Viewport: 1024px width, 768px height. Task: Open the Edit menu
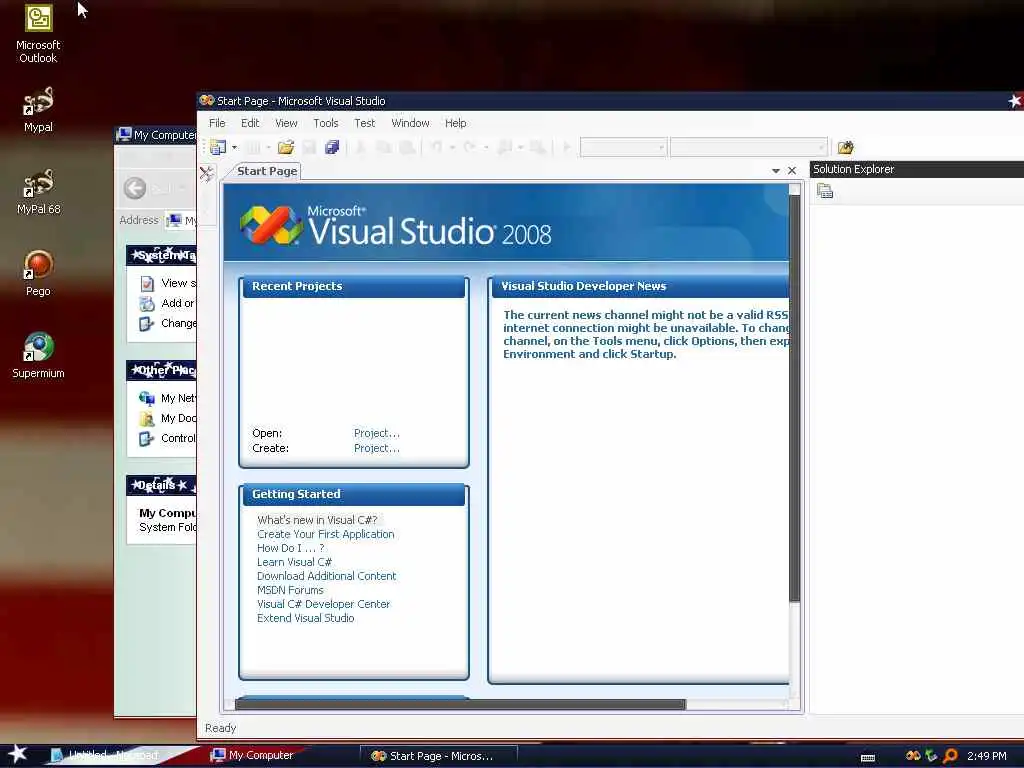pos(250,123)
